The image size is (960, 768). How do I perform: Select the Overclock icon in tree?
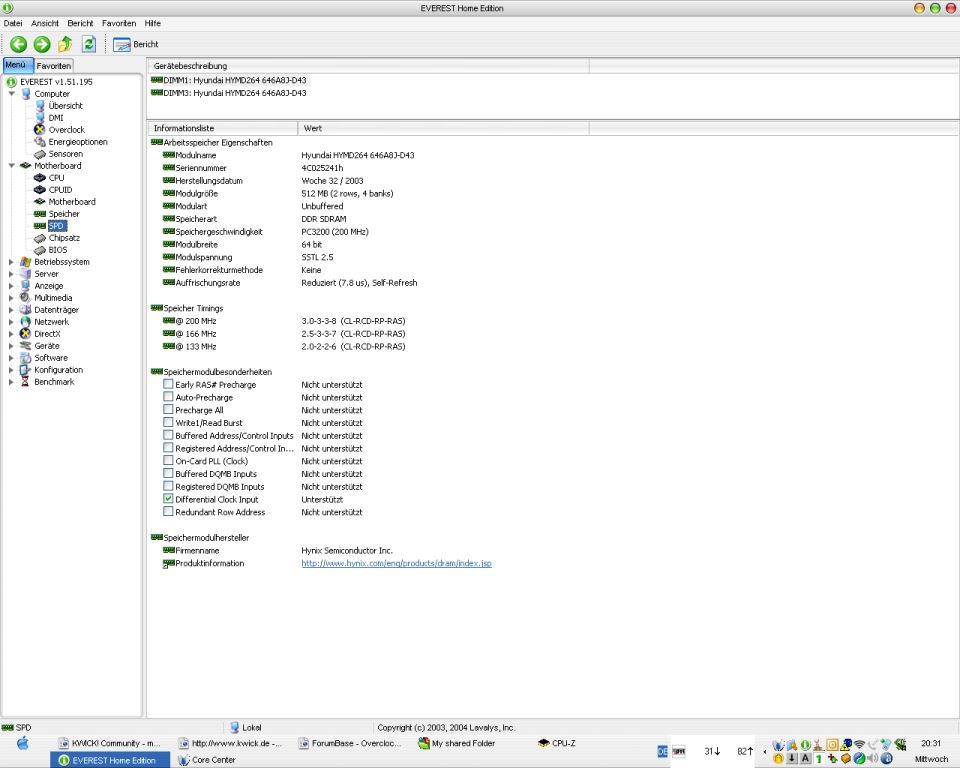tap(40, 129)
